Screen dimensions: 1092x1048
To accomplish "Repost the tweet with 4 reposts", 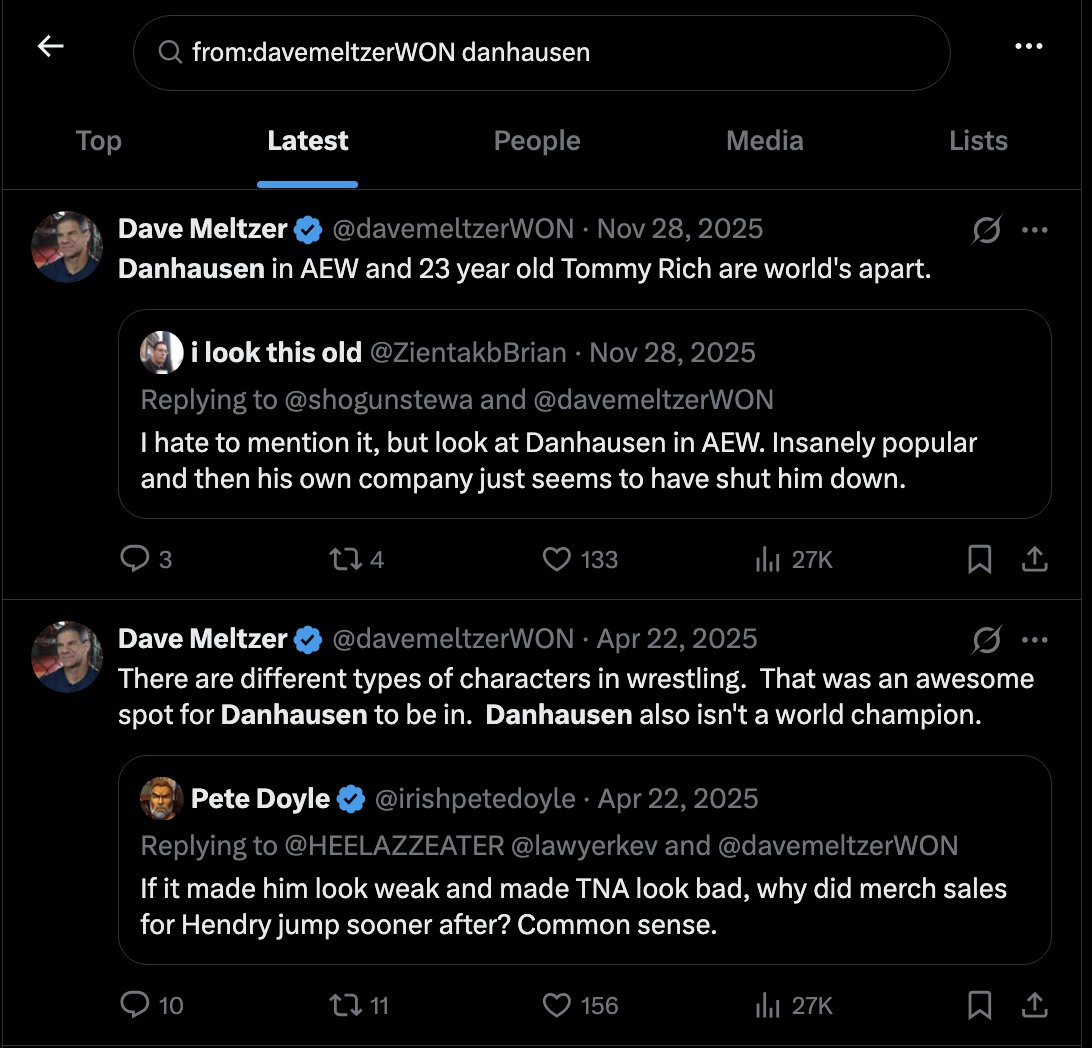I will [345, 559].
